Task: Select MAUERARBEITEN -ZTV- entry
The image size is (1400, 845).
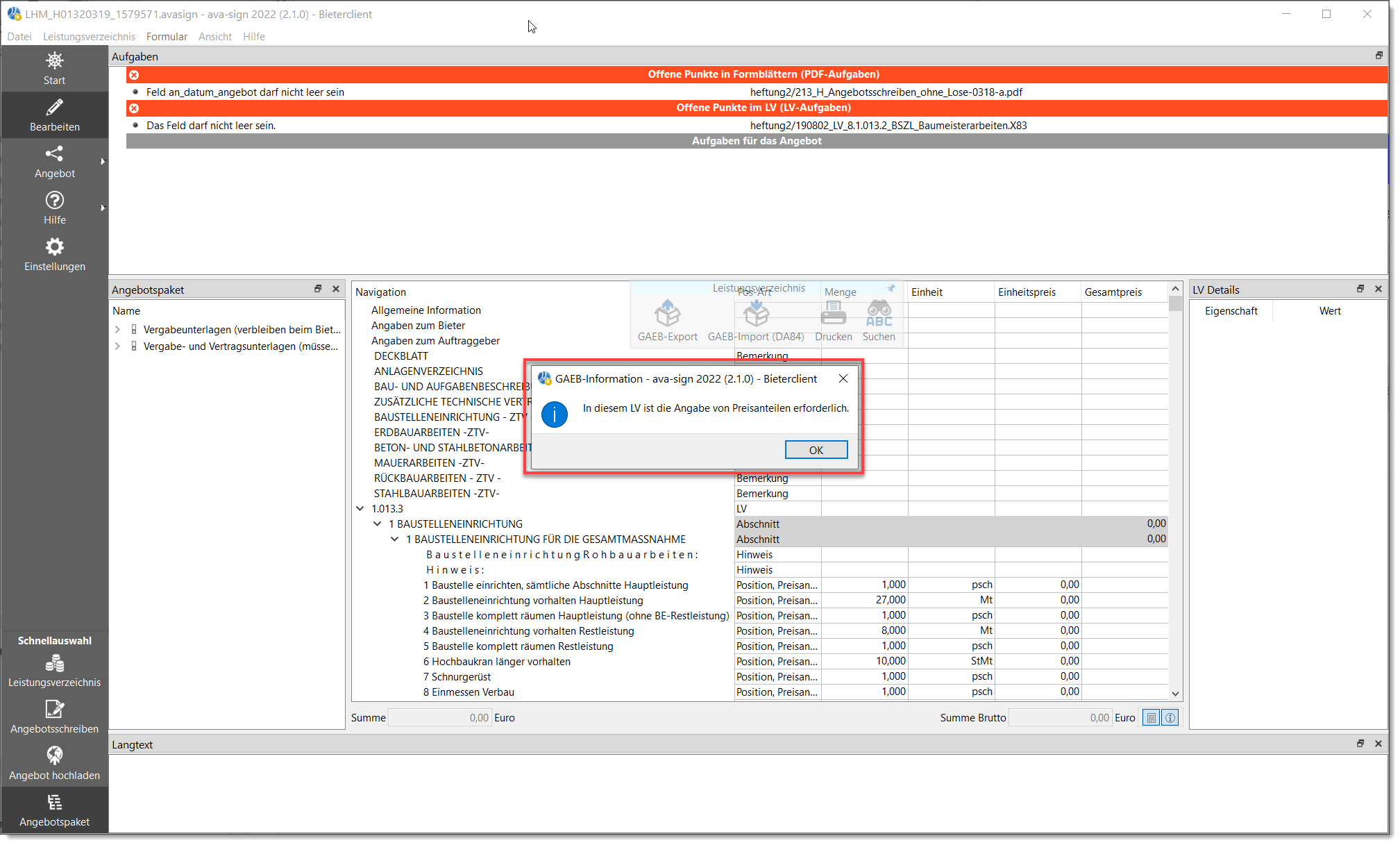Action: point(429,463)
